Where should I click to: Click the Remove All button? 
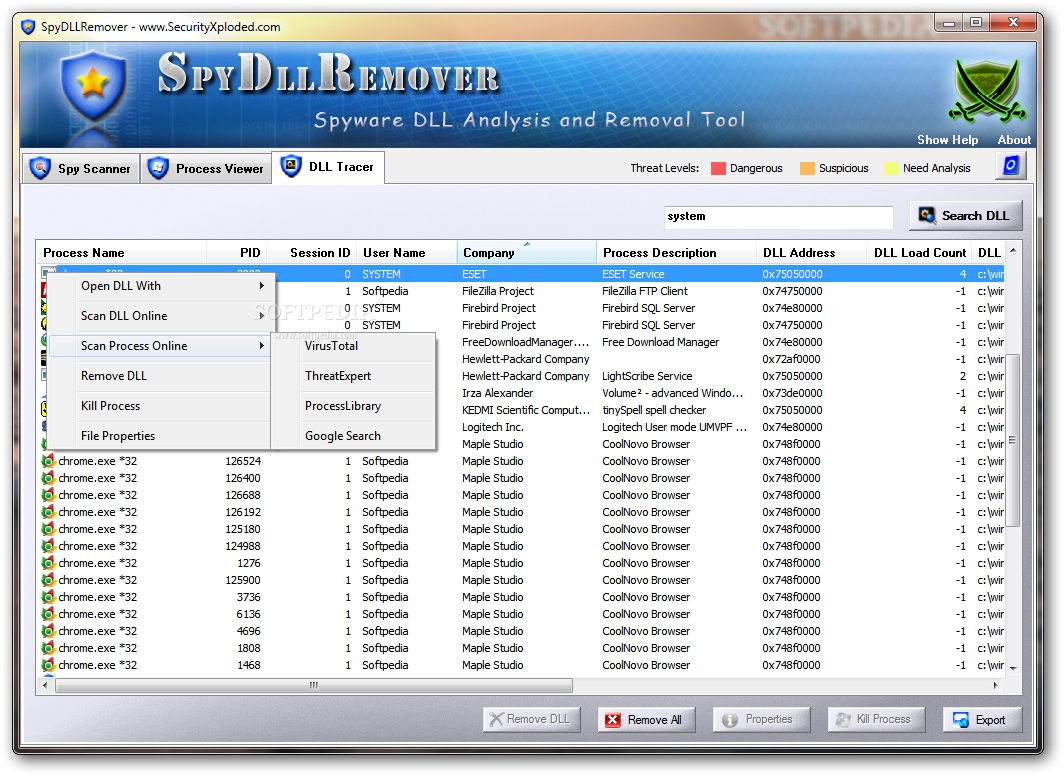pos(646,720)
